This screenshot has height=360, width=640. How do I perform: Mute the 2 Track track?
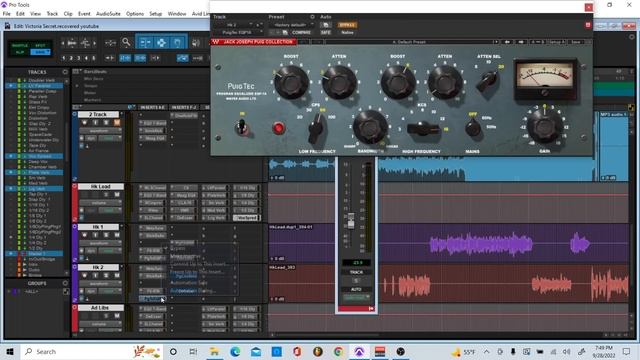click(117, 122)
